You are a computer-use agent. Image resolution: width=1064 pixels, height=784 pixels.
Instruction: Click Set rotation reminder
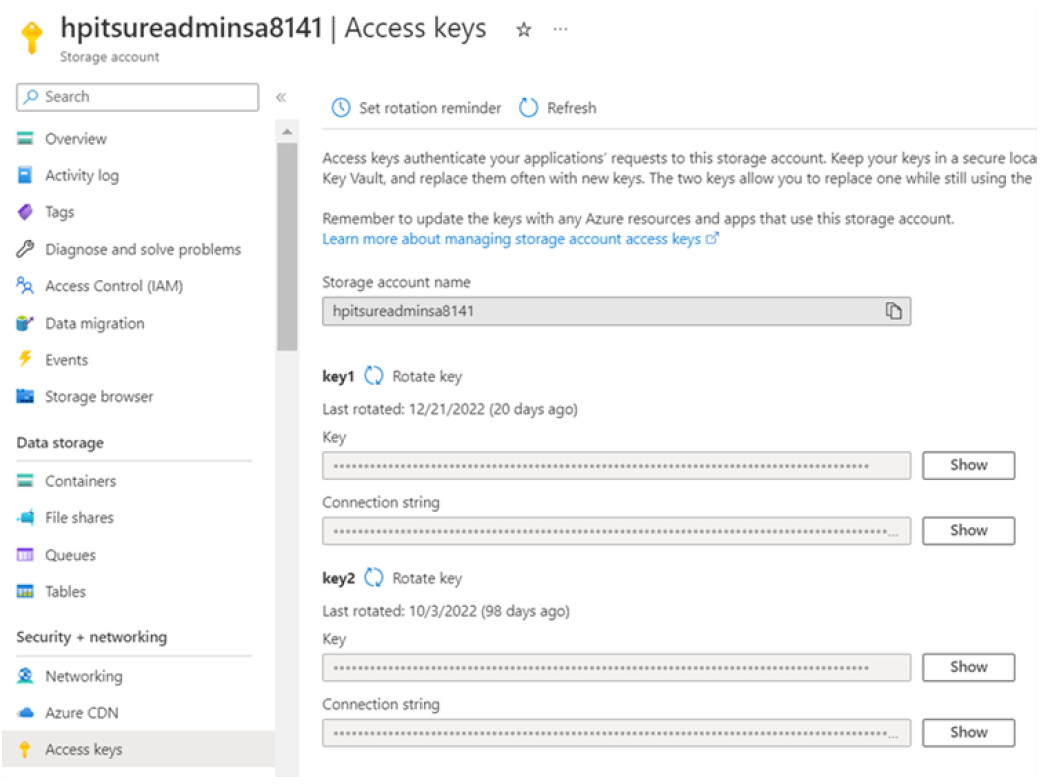pyautogui.click(x=426, y=108)
